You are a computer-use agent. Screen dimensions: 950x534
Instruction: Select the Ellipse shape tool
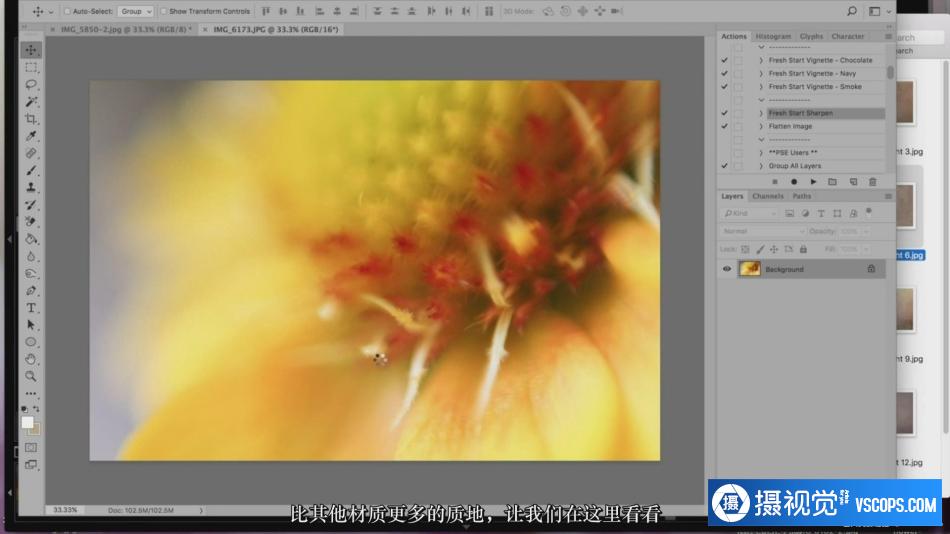31,342
